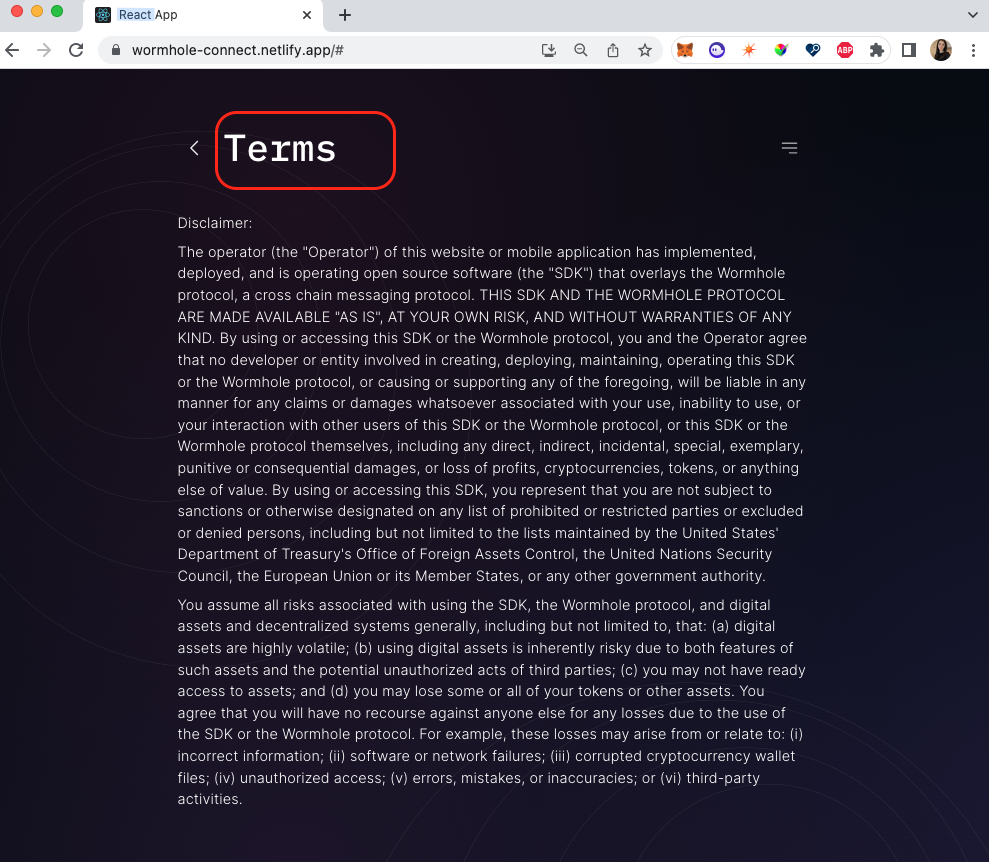989x862 pixels.
Task: Click the lock icon in address bar
Action: 116,50
